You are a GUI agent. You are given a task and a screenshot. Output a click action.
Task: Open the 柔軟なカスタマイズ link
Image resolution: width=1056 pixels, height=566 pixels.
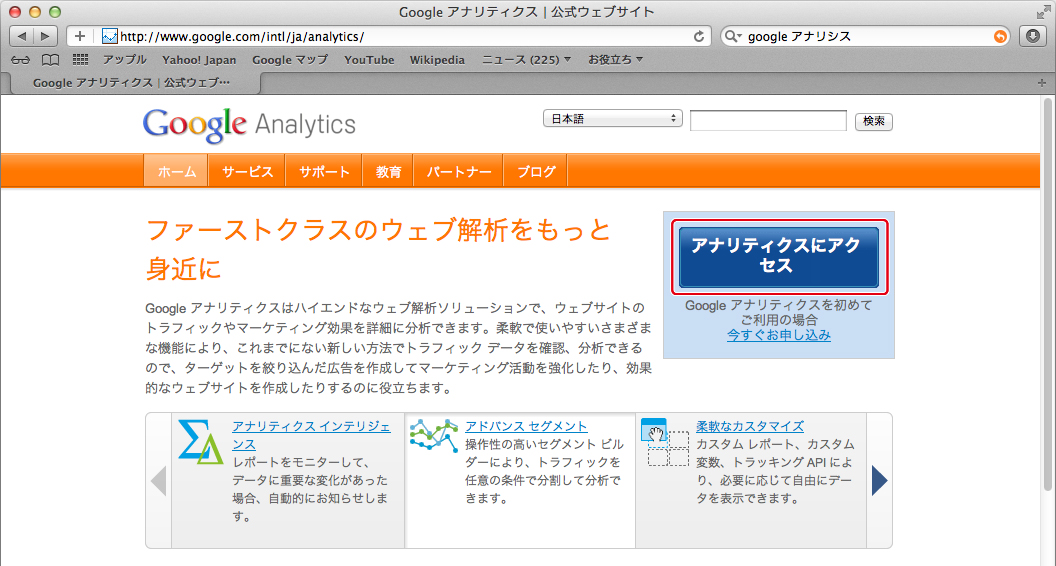coord(750,427)
